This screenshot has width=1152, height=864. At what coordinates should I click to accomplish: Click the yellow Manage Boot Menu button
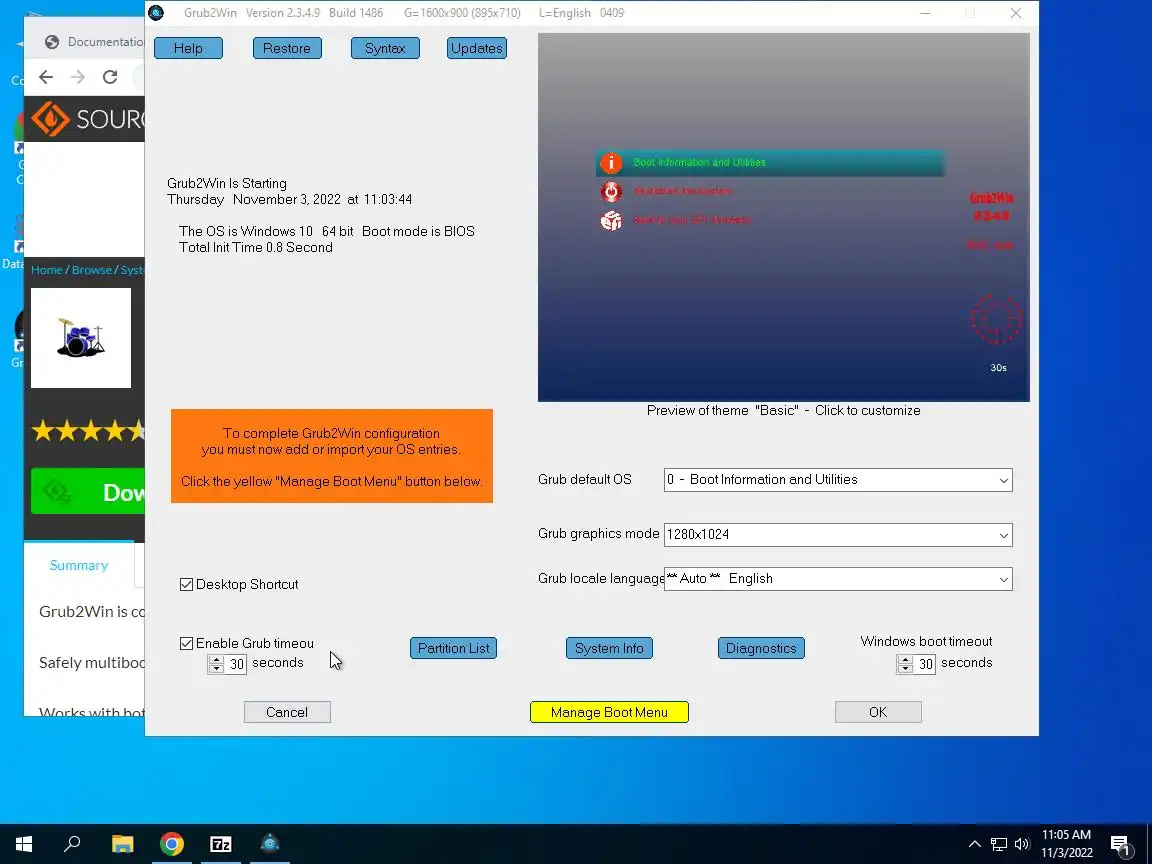[x=609, y=712]
